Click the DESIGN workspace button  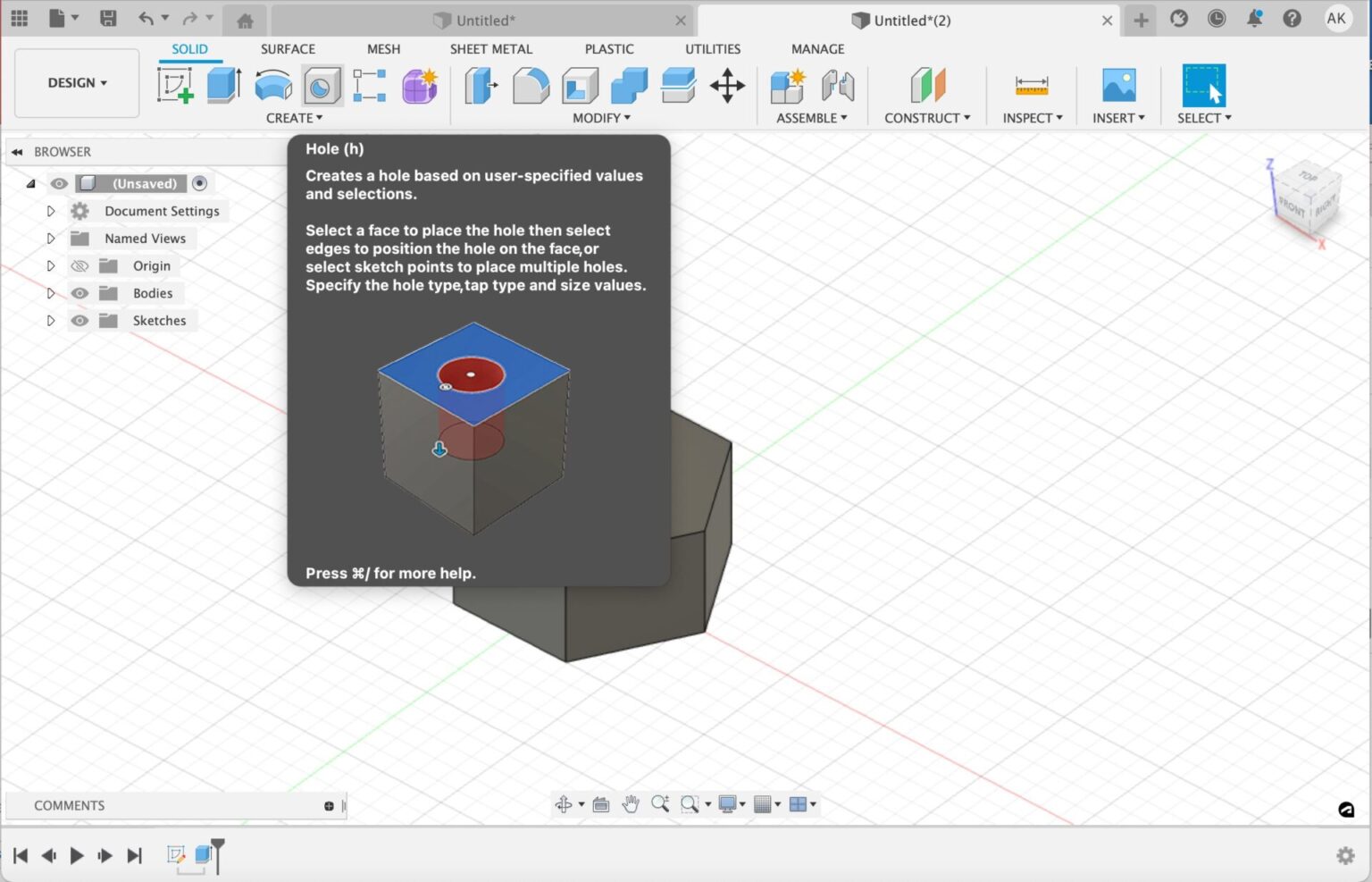(x=76, y=82)
